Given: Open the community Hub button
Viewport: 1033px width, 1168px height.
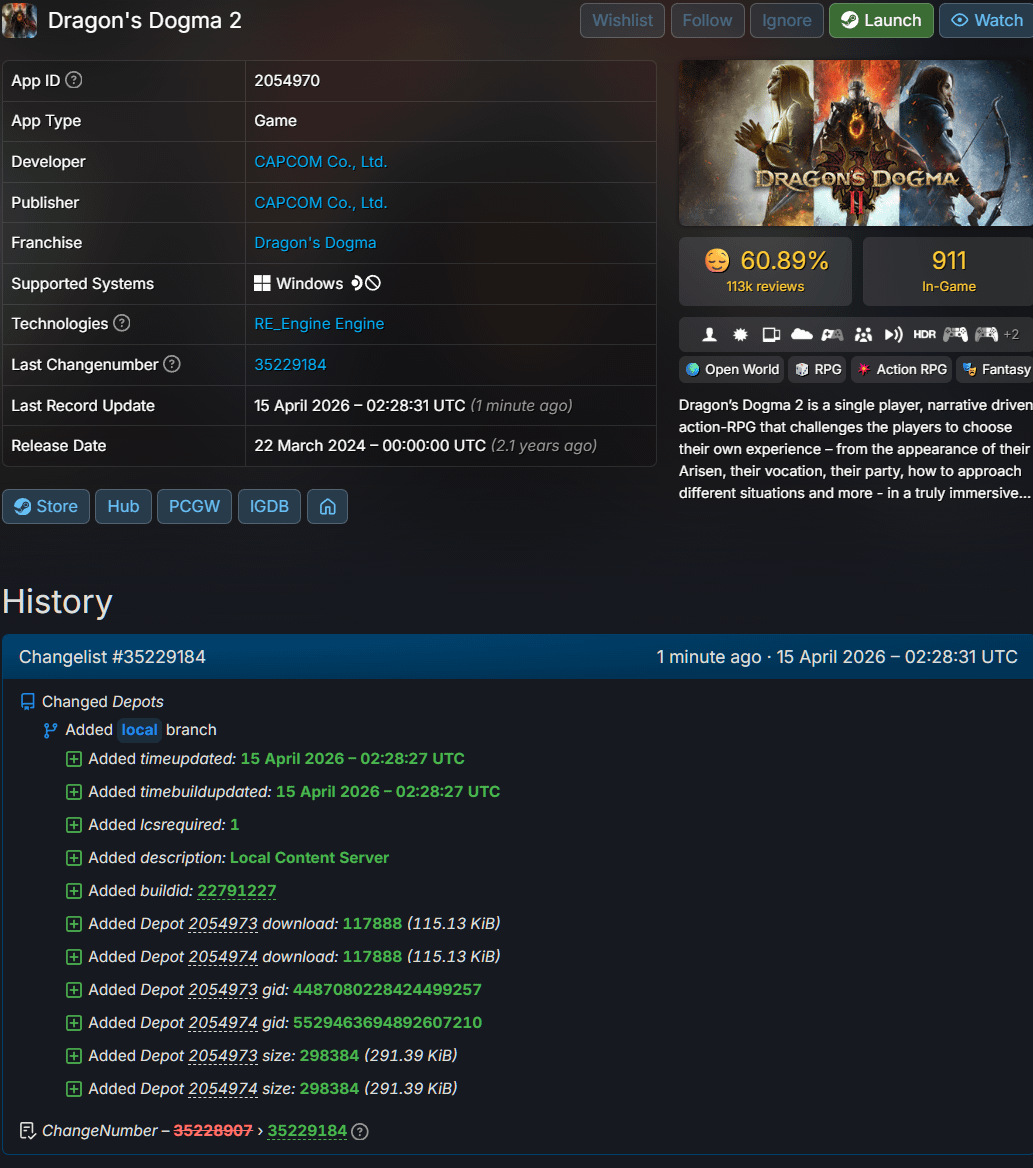Looking at the screenshot, I should tap(124, 507).
